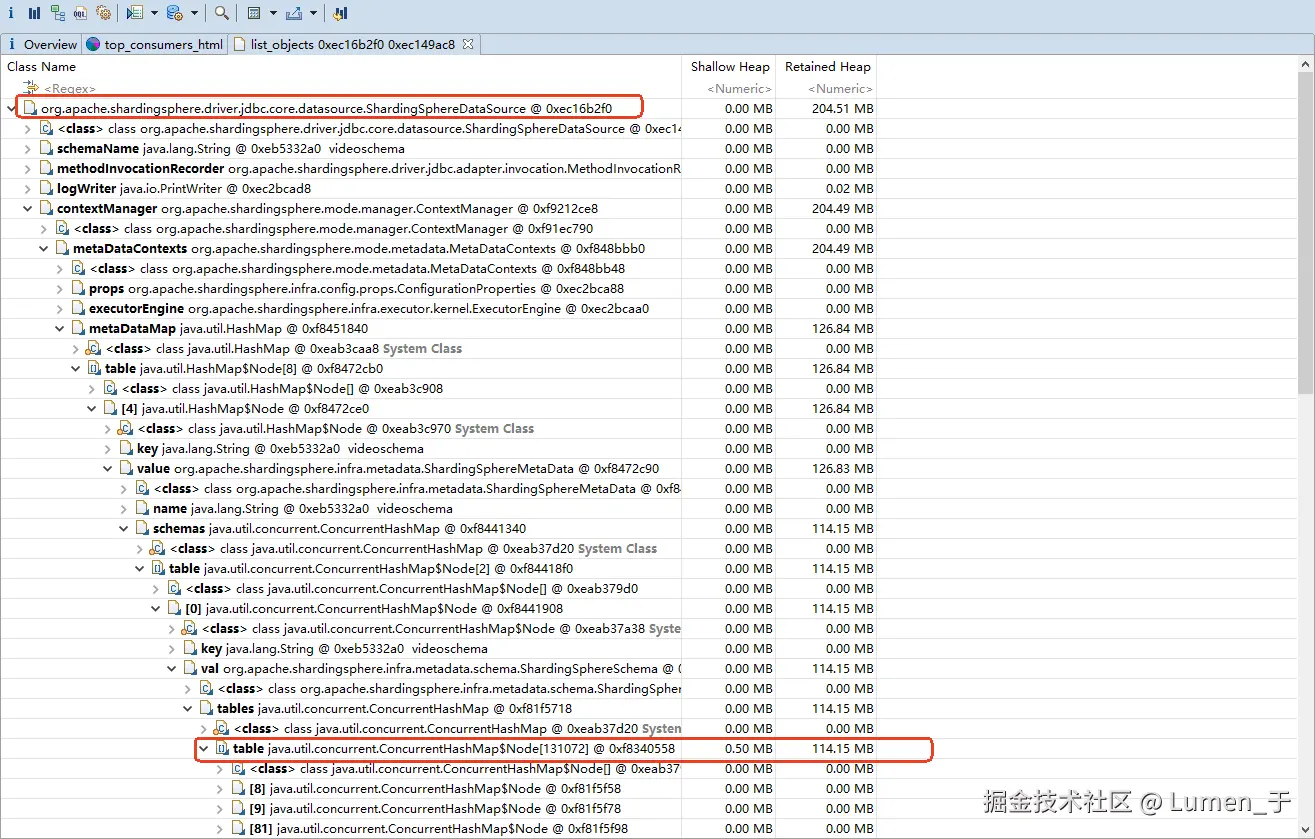
Task: Close the list_objects tab
Action: (468, 44)
